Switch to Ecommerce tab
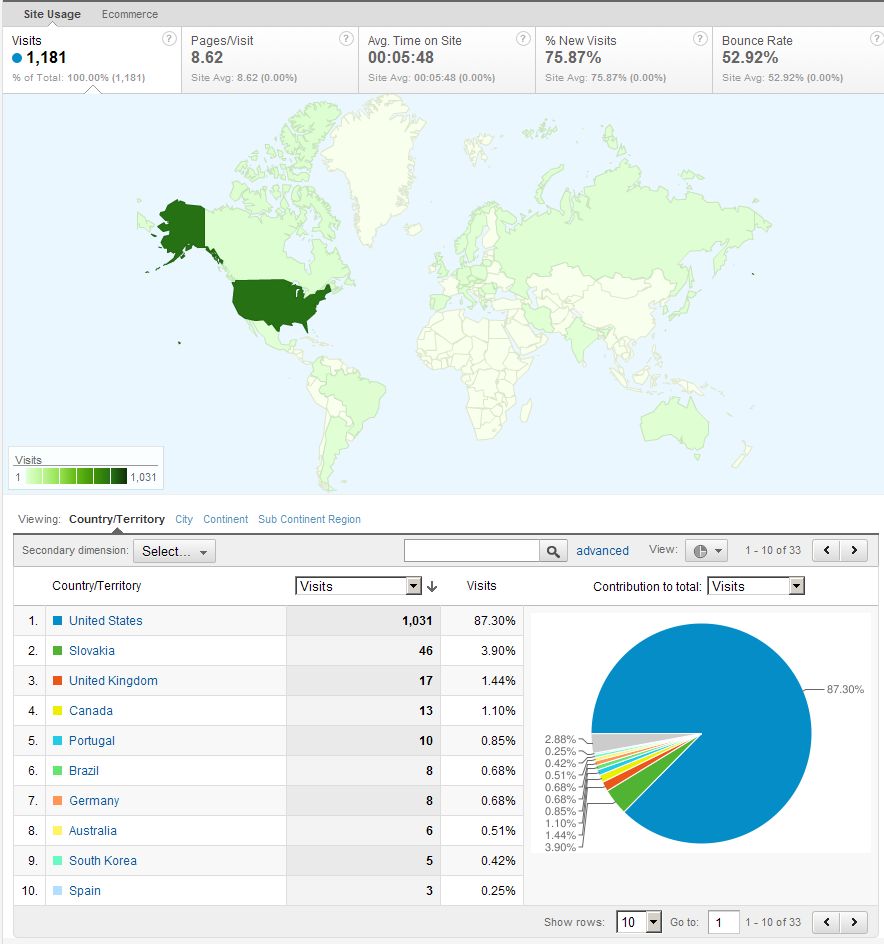The image size is (884, 944). [x=129, y=14]
